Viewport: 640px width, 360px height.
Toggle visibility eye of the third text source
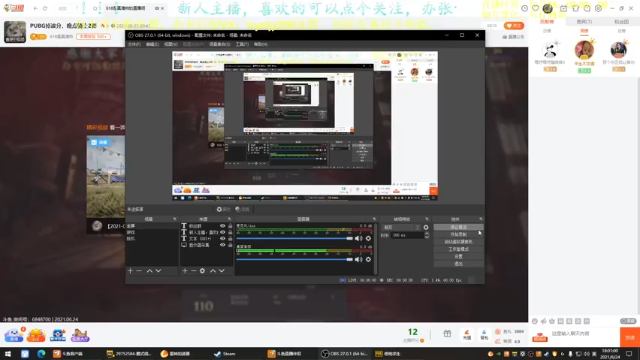coord(222,238)
